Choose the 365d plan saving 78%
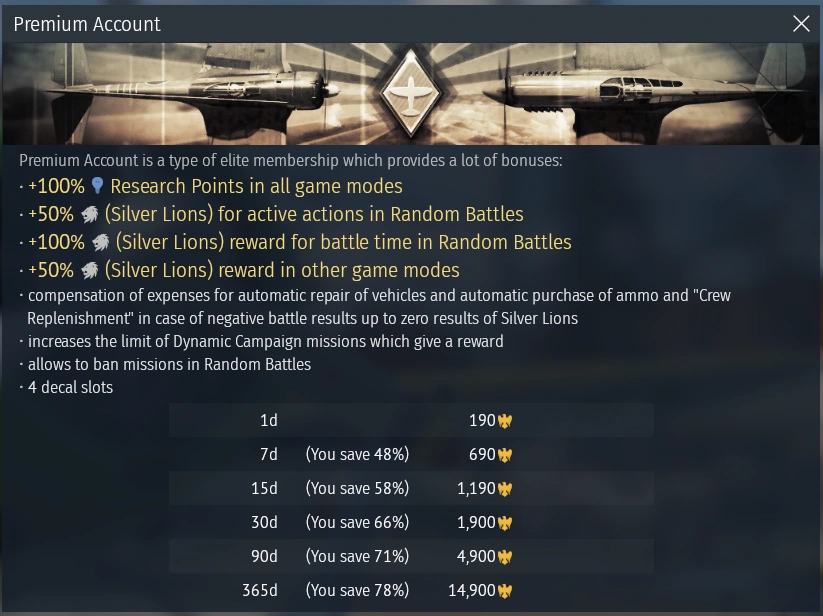The height and width of the screenshot is (616, 823). coord(411,591)
